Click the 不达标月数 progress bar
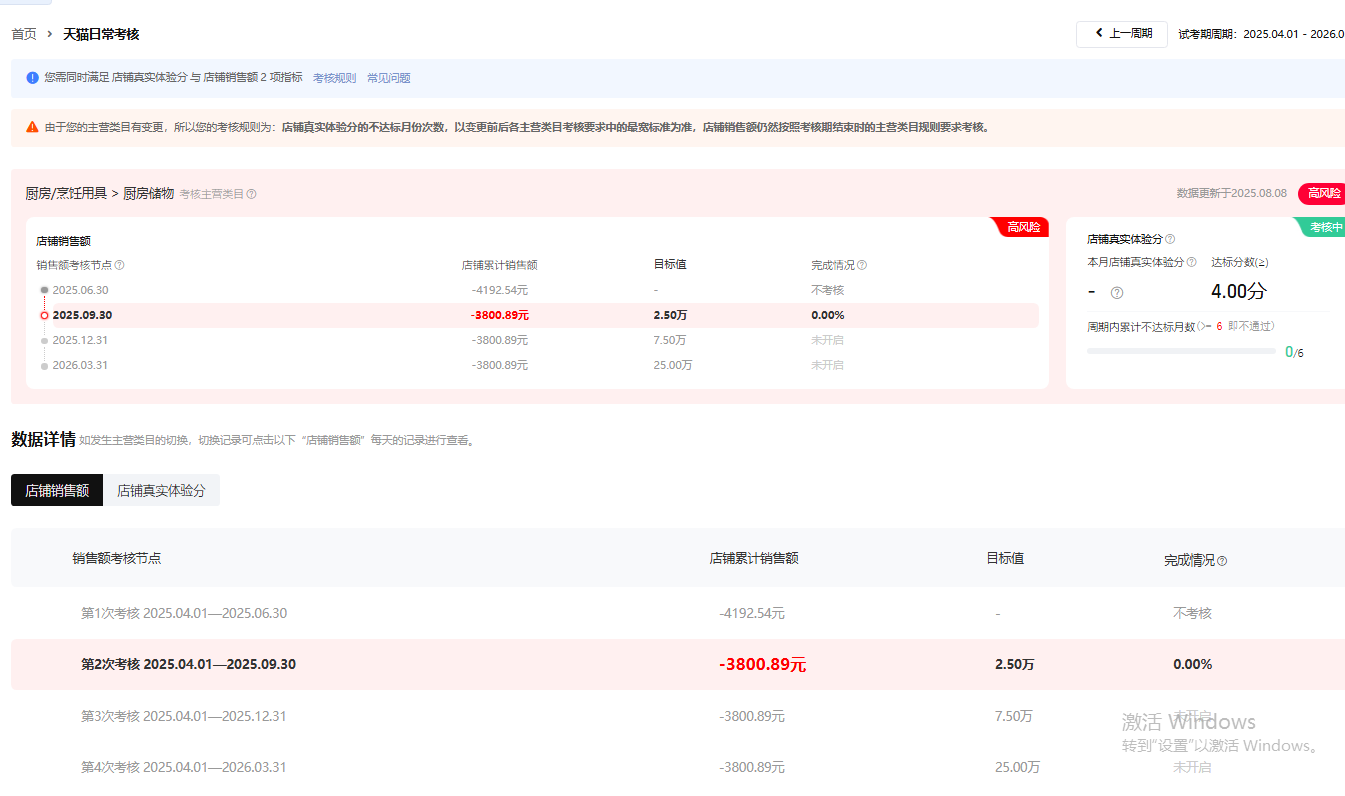Viewport: 1345px width, 796px height. [1180, 351]
